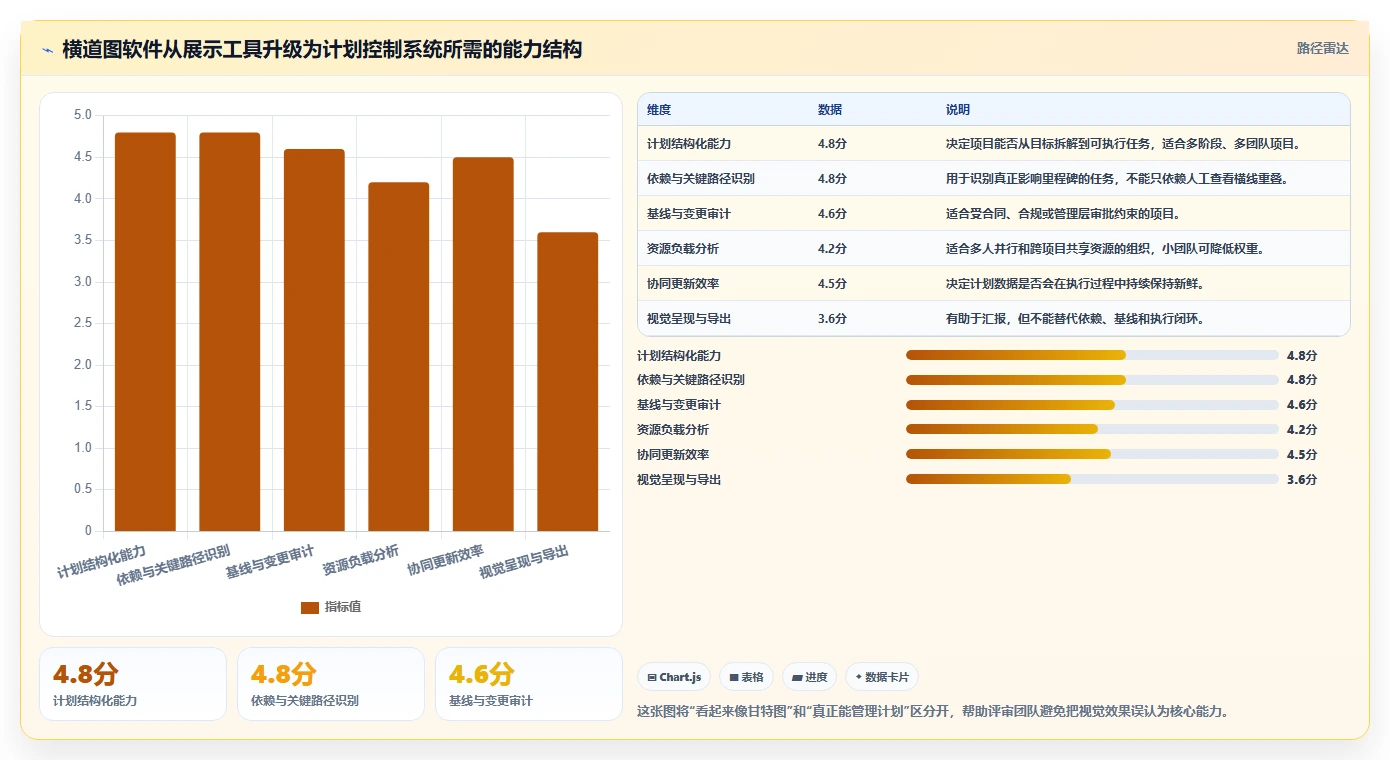This screenshot has height=760, width=1390.
Task: Click the description starting 用于识别真正影响里程碑
Action: (1118, 179)
